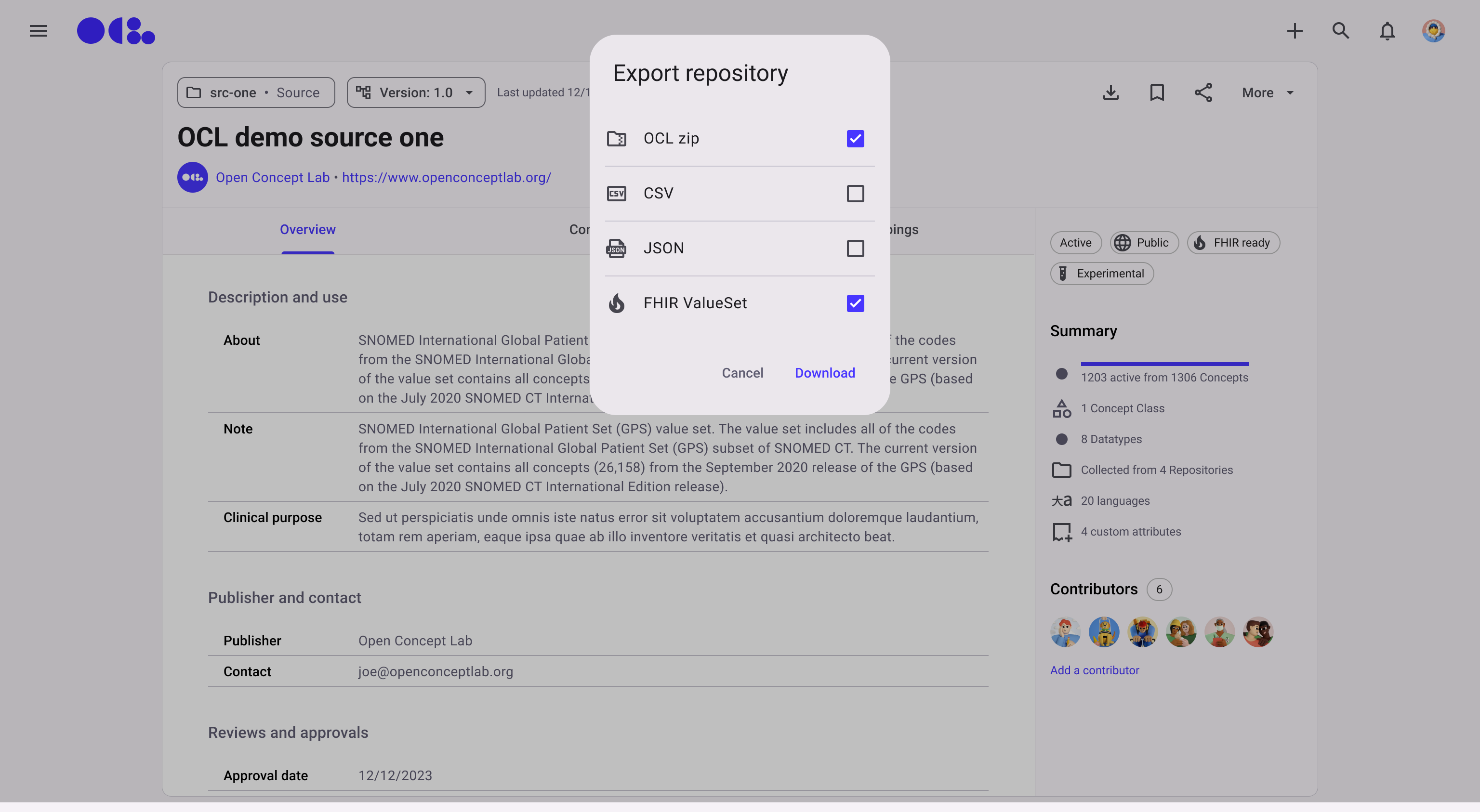Open the hamburger navigation menu

(x=39, y=31)
